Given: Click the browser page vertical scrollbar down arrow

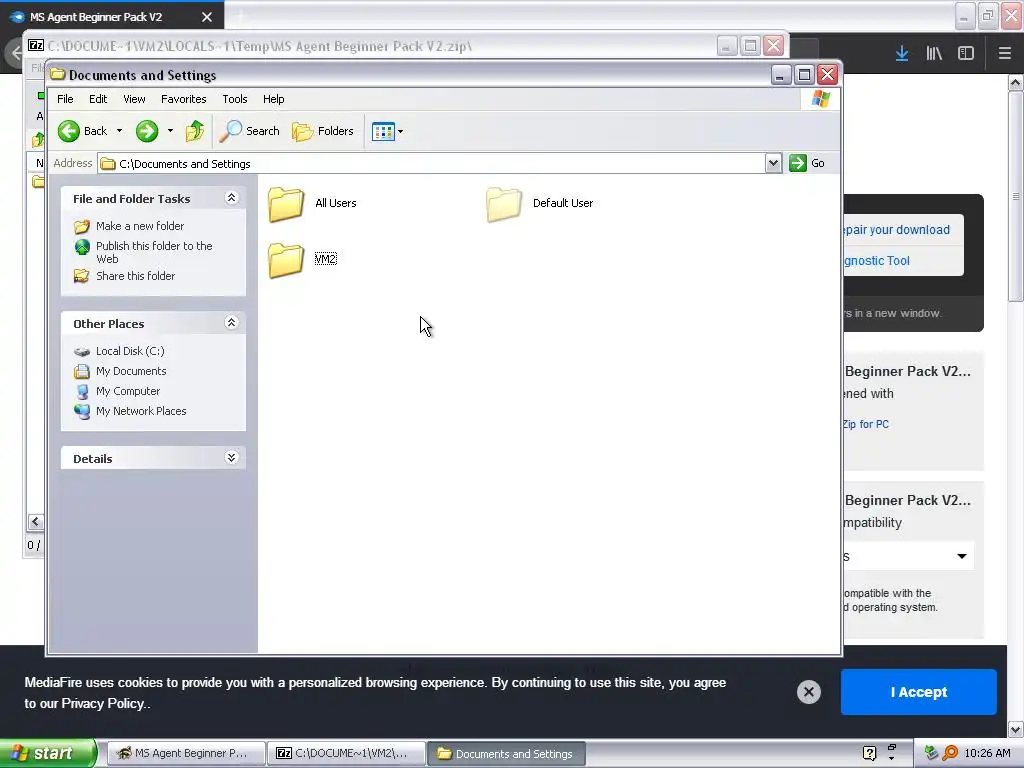Looking at the screenshot, I should tap(1016, 729).
